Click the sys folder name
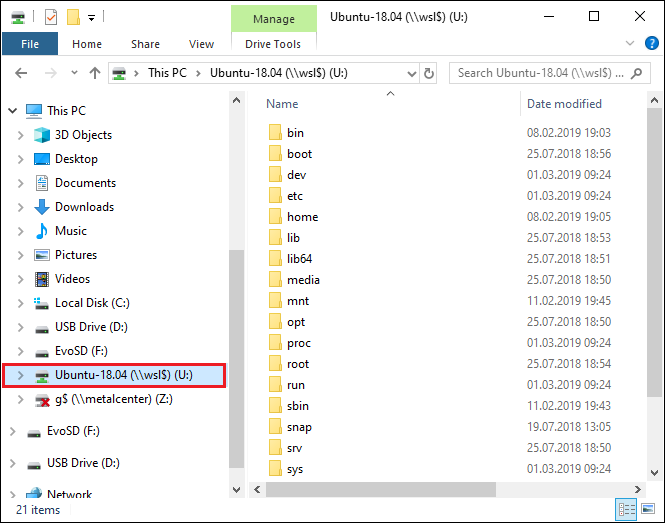Viewport: 665px width, 523px height. (295, 469)
